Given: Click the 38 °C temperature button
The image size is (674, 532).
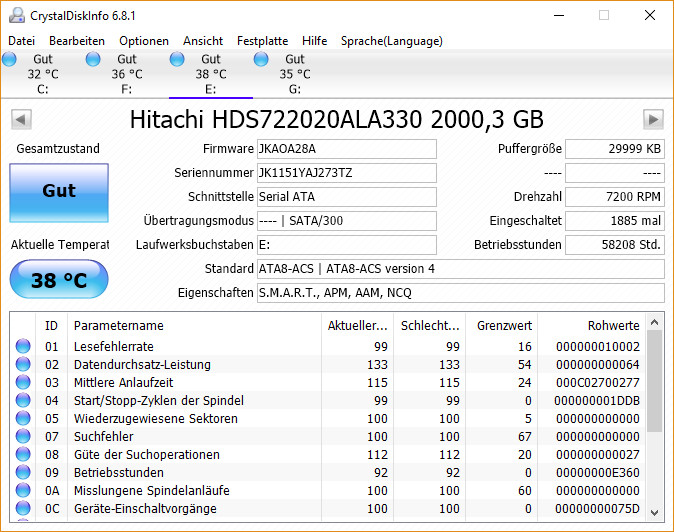Looking at the screenshot, I should pyautogui.click(x=59, y=279).
